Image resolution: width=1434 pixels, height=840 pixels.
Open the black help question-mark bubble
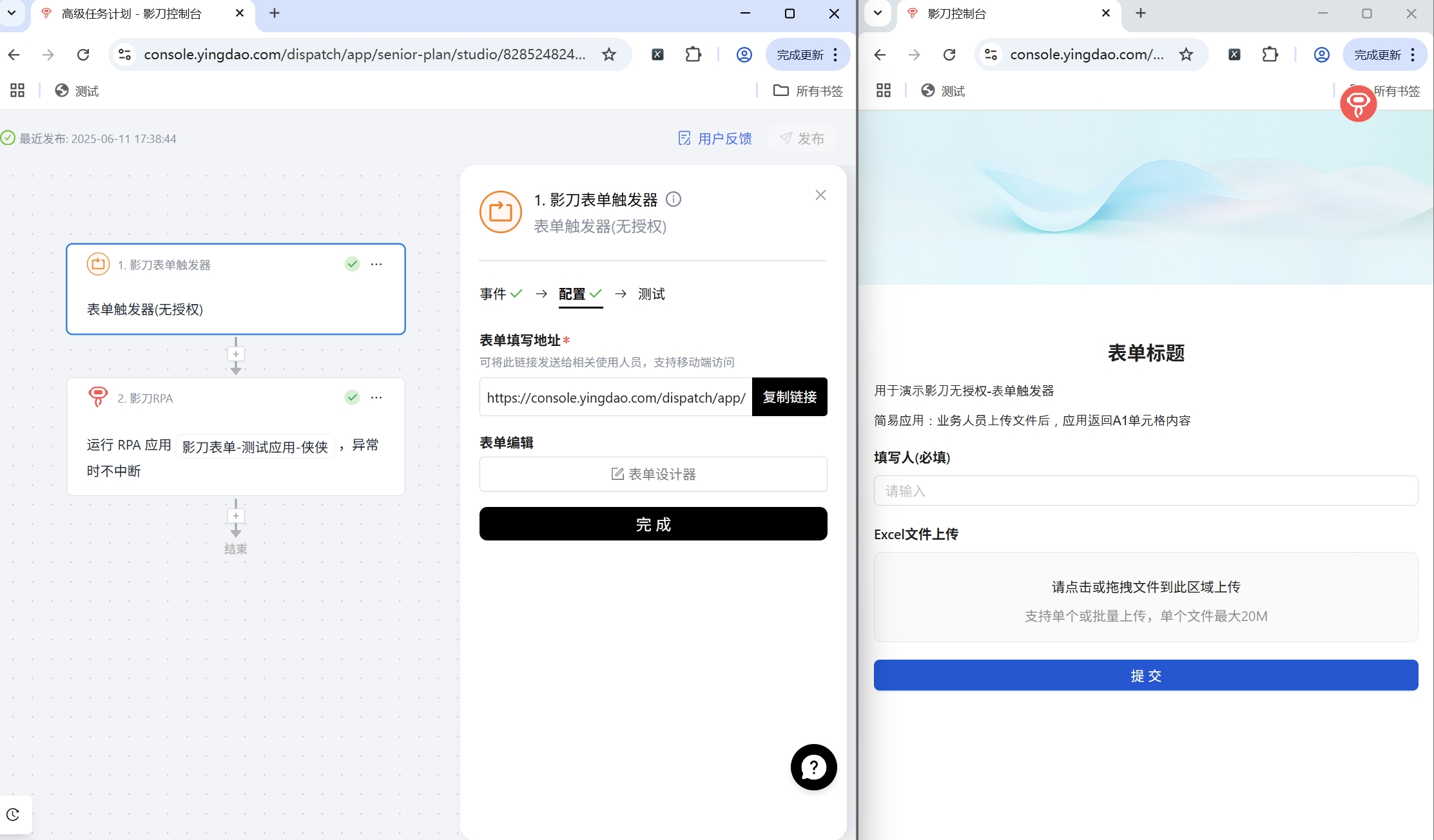point(813,767)
